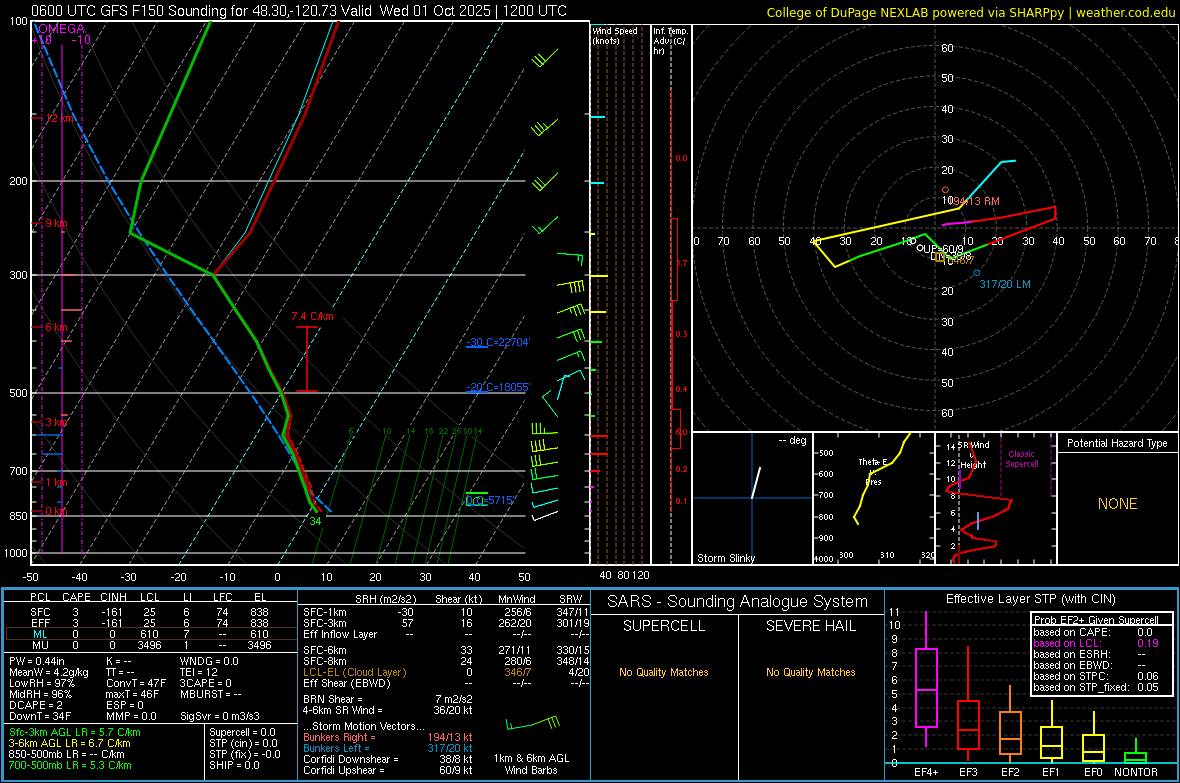Click '3-6km AGL LR = 6.7 C/km'
Viewport: 1180px width, 783px height.
pos(69,743)
